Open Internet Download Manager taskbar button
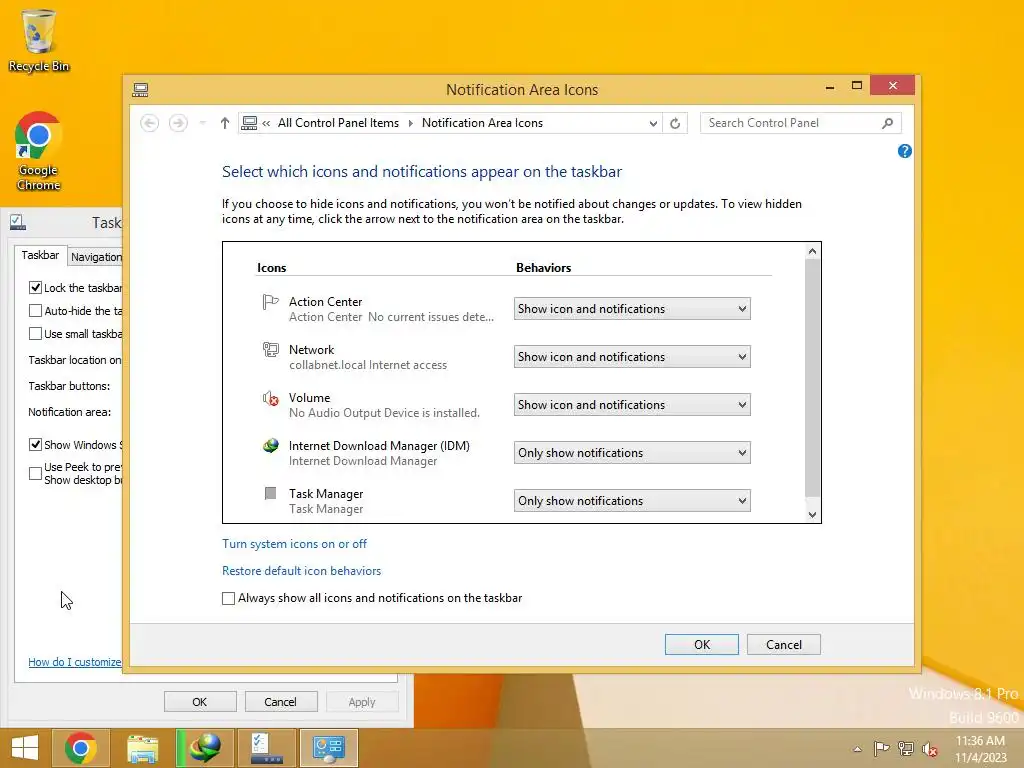Viewport: 1024px width, 768px height. [x=204, y=748]
